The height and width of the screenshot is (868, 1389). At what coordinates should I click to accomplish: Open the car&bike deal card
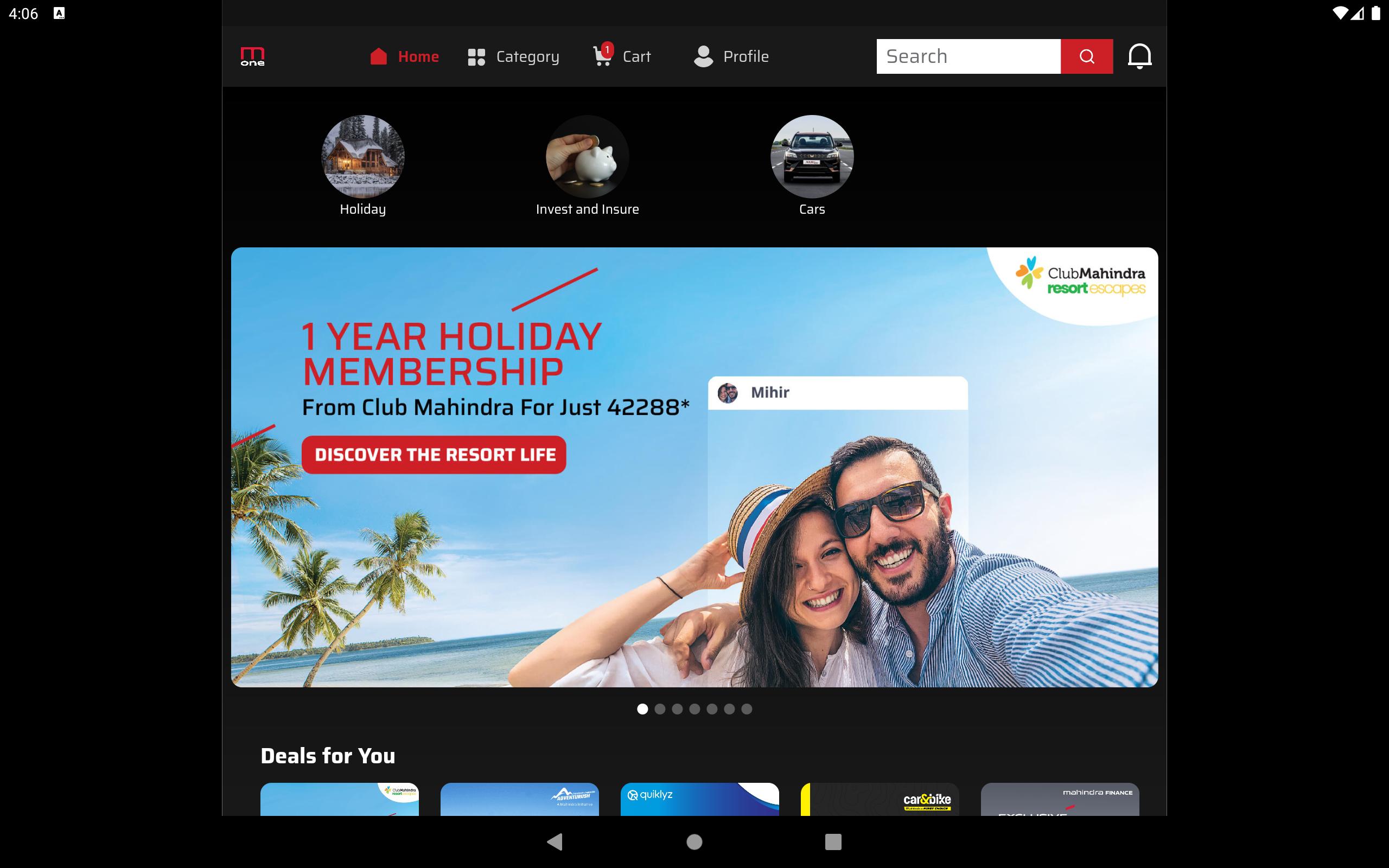coord(880,799)
